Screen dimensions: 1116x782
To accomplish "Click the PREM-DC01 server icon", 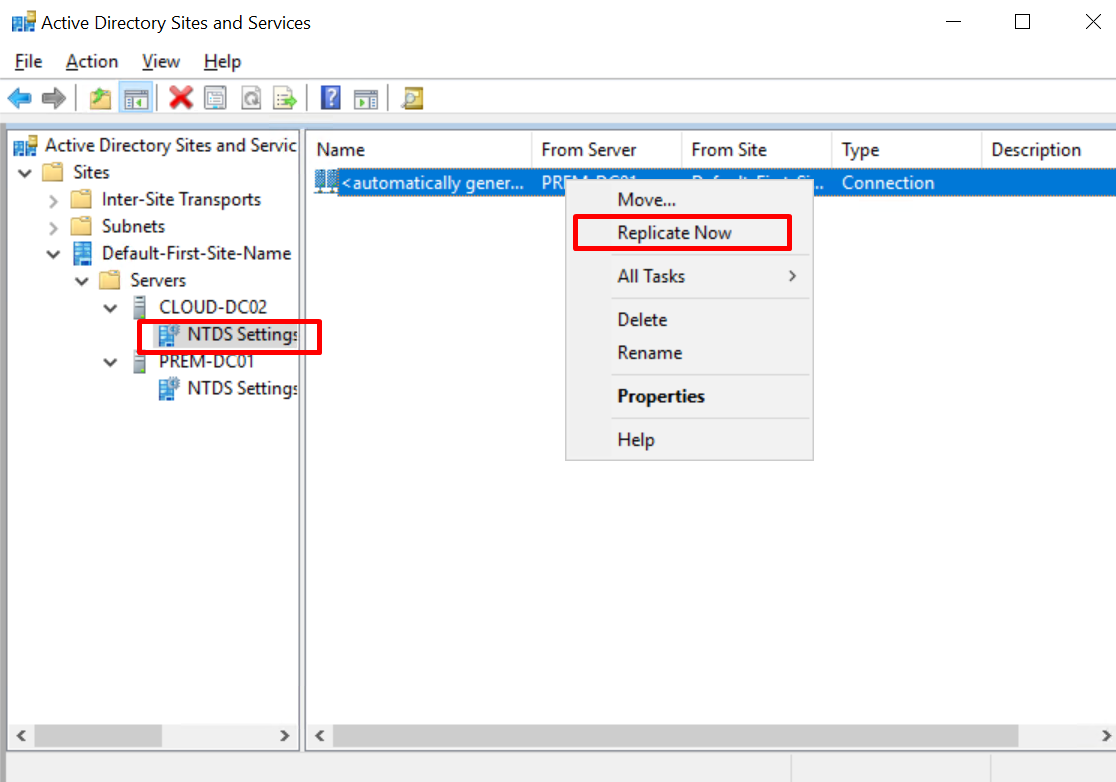I will pyautogui.click(x=140, y=361).
